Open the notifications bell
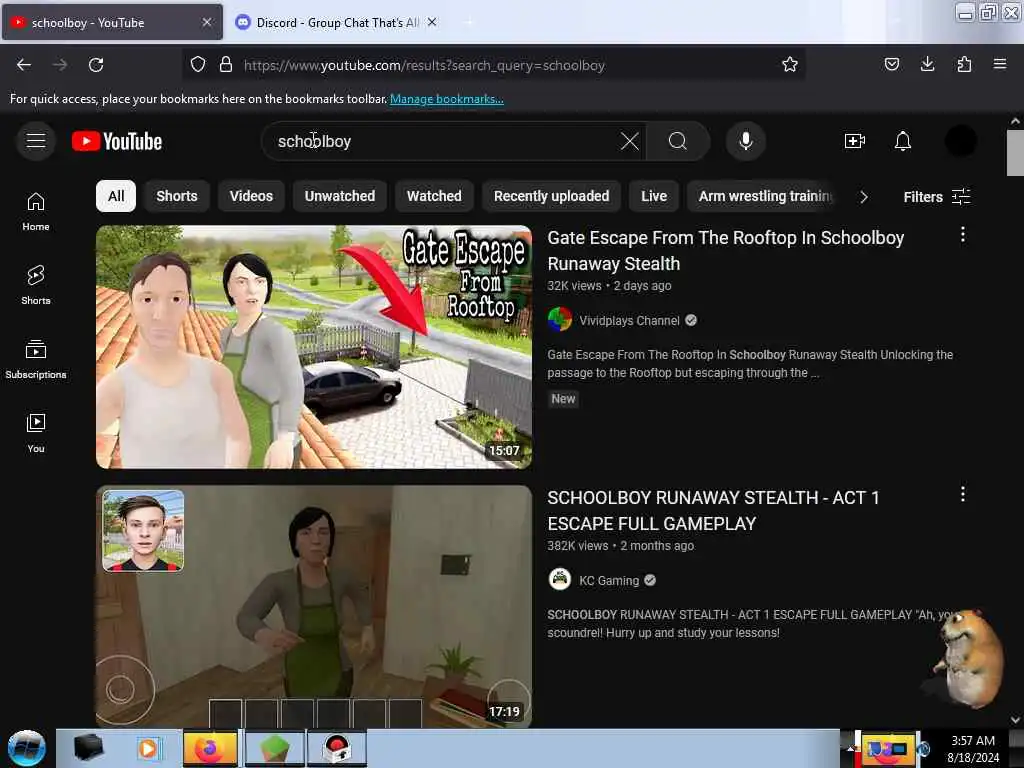 [x=903, y=141]
